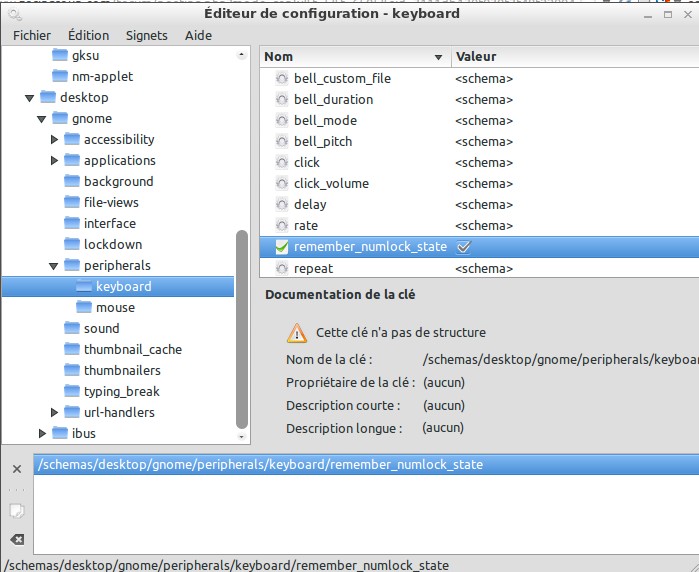699x572 pixels.
Task: Click the clear backspace icon in bottom pane
Action: 16,540
